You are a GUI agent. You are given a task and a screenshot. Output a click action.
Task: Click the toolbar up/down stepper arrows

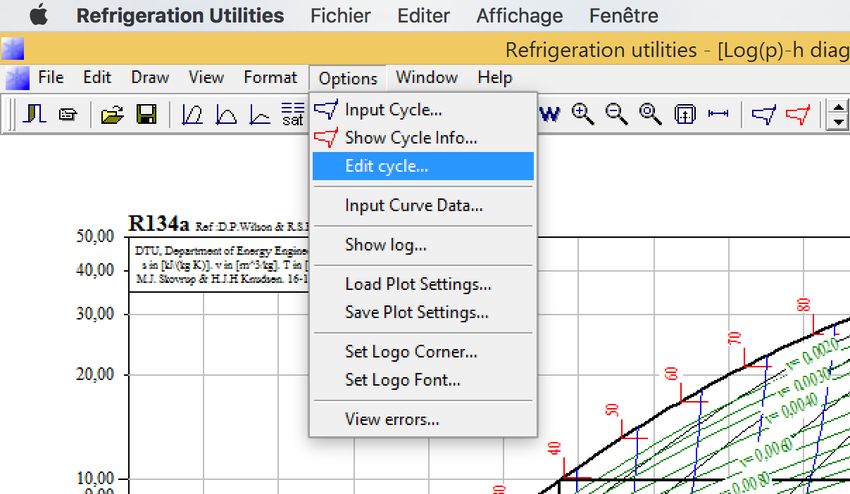838,115
